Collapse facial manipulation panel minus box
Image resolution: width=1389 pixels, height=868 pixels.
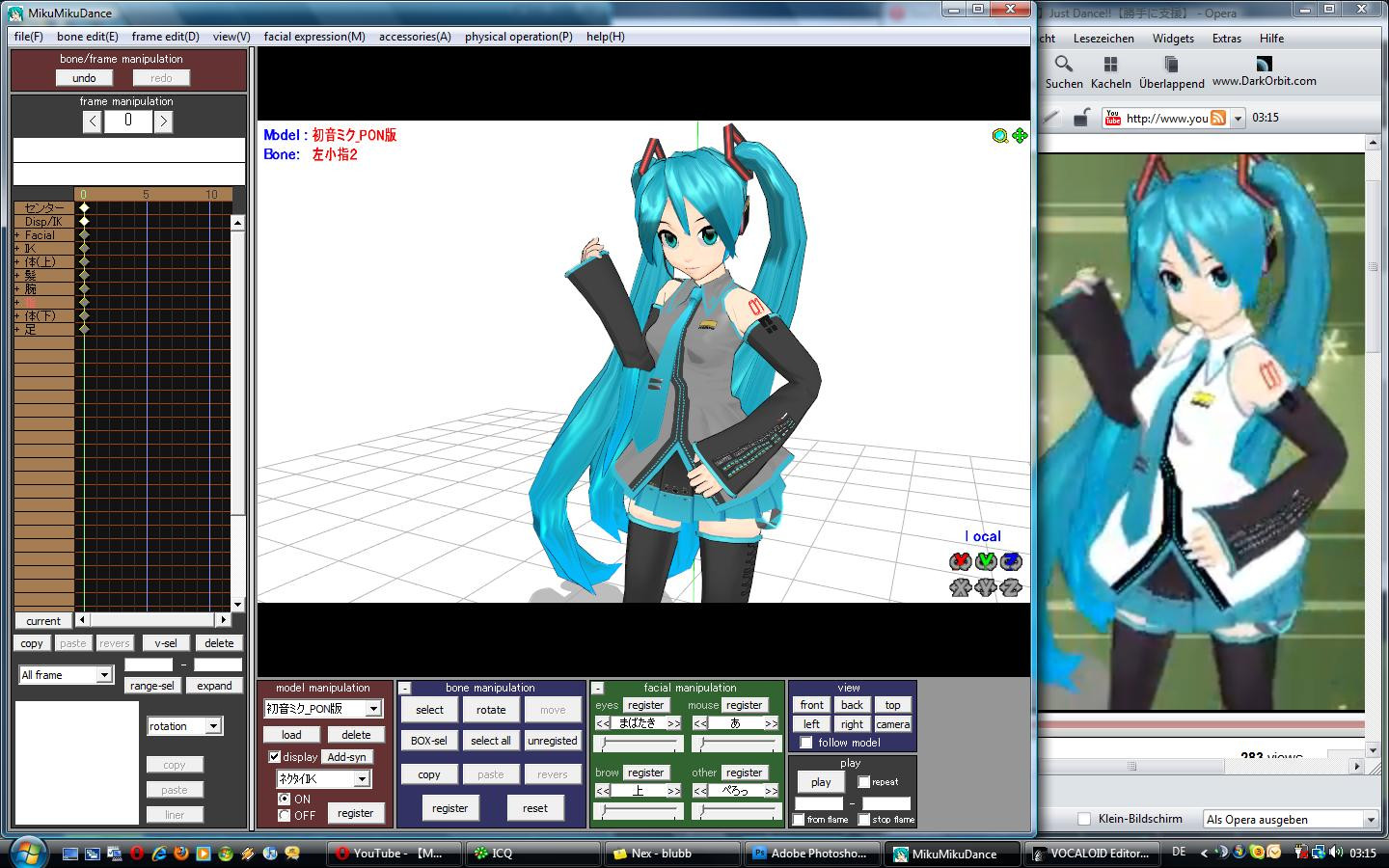598,688
